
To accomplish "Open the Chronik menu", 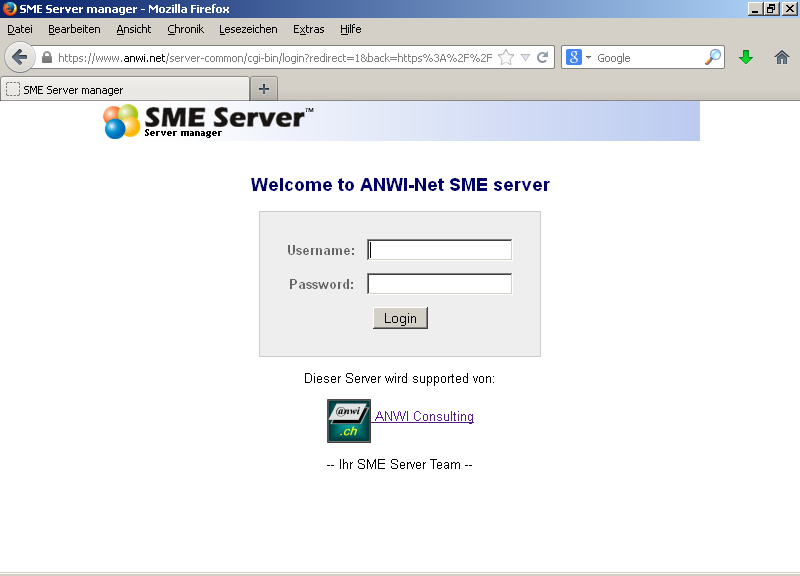I will [x=185, y=29].
